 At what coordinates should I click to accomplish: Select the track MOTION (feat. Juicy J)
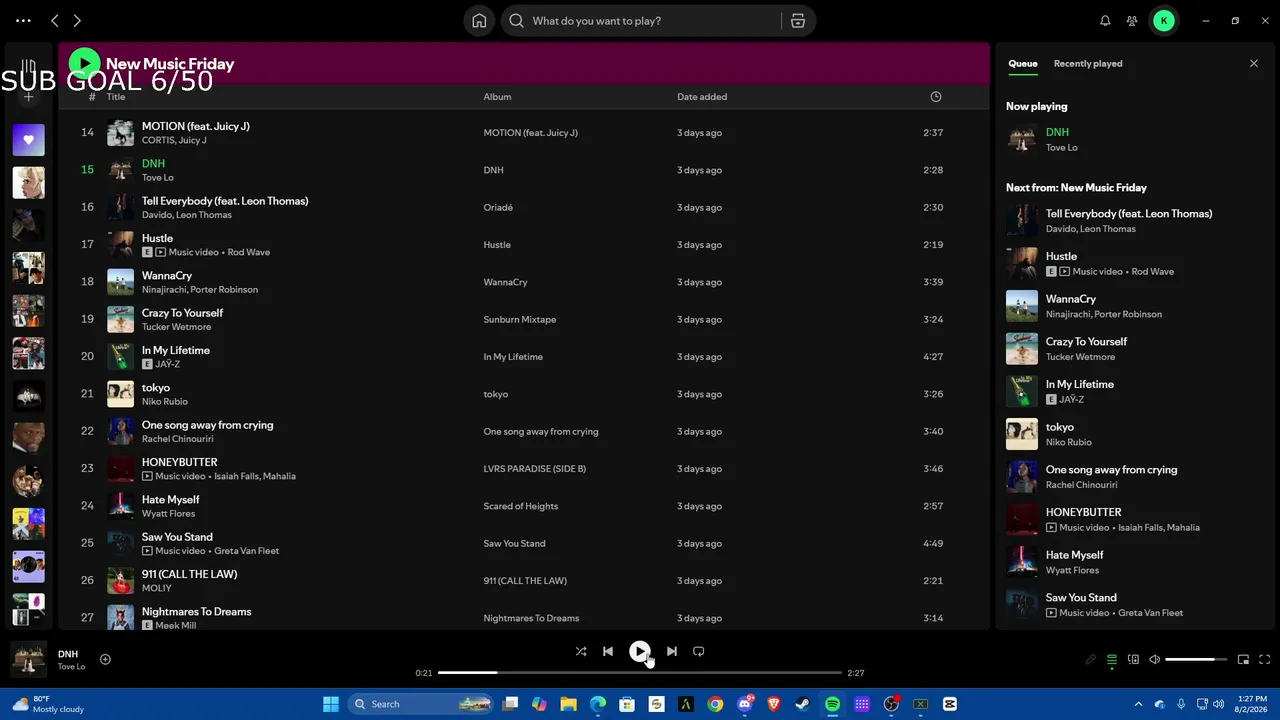[x=196, y=127]
